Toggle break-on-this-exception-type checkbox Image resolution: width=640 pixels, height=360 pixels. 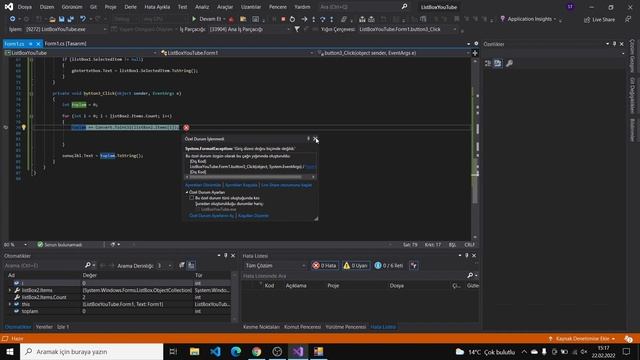pos(191,198)
